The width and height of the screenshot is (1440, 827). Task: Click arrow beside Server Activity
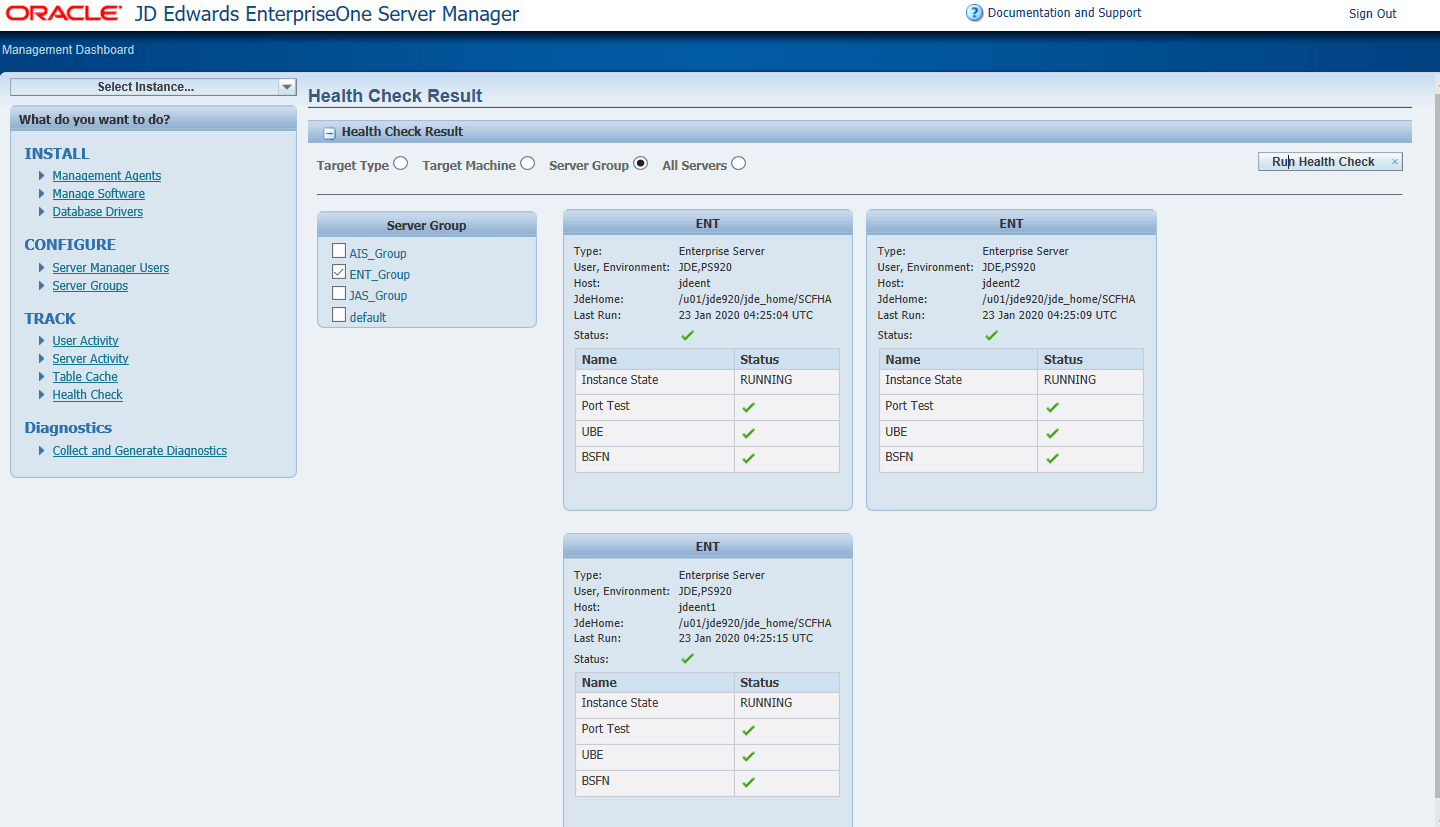[42, 359]
